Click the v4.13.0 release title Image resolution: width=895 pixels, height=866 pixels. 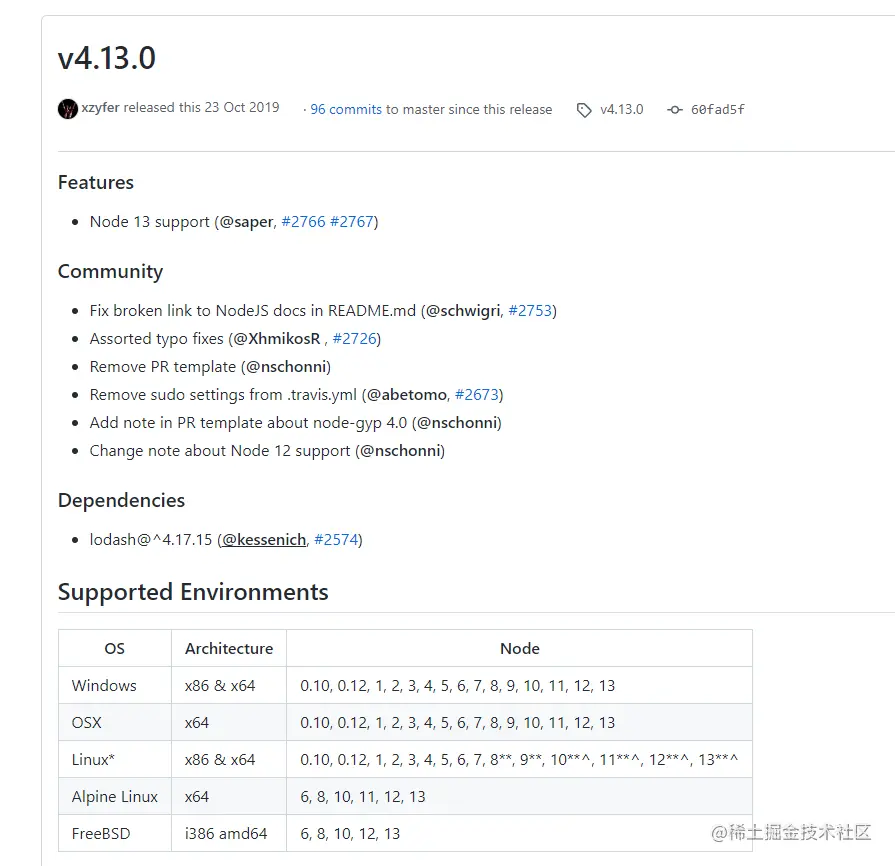click(x=107, y=58)
